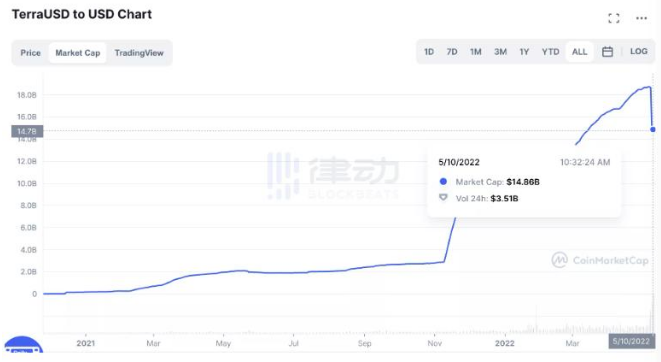Click the Vol 24h legend icon
This screenshot has width=661, height=362.
point(443,198)
